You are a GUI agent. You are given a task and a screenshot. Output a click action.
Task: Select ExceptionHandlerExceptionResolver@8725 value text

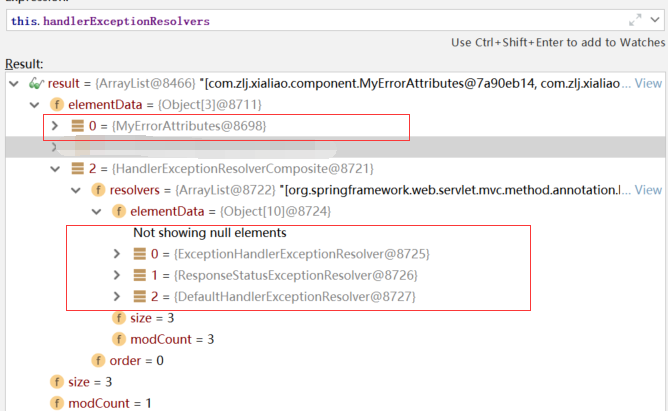[302, 254]
